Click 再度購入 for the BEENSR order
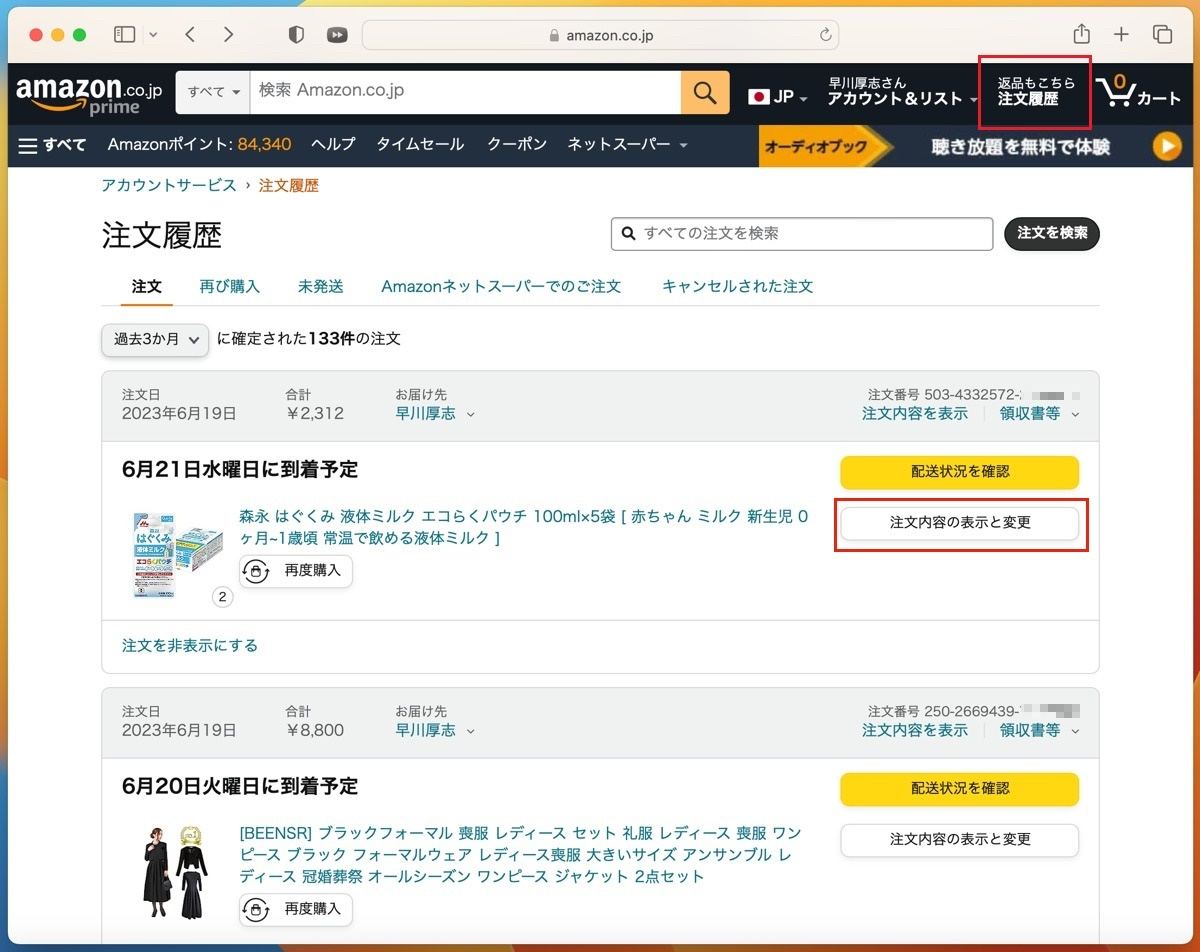The height and width of the screenshot is (952, 1200). click(296, 909)
